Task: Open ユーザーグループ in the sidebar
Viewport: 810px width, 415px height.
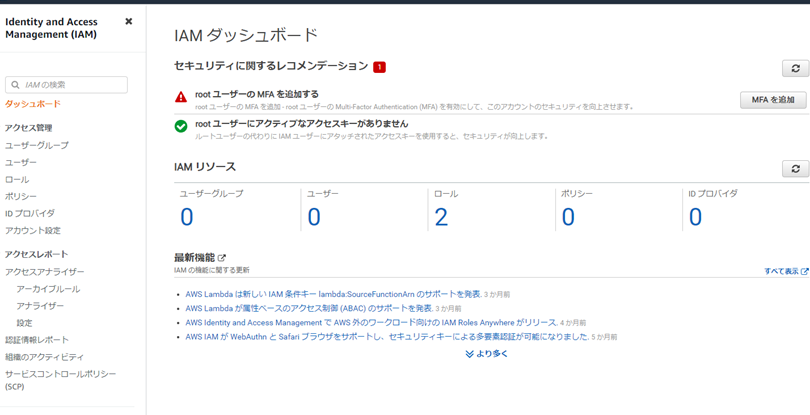Action: point(36,145)
